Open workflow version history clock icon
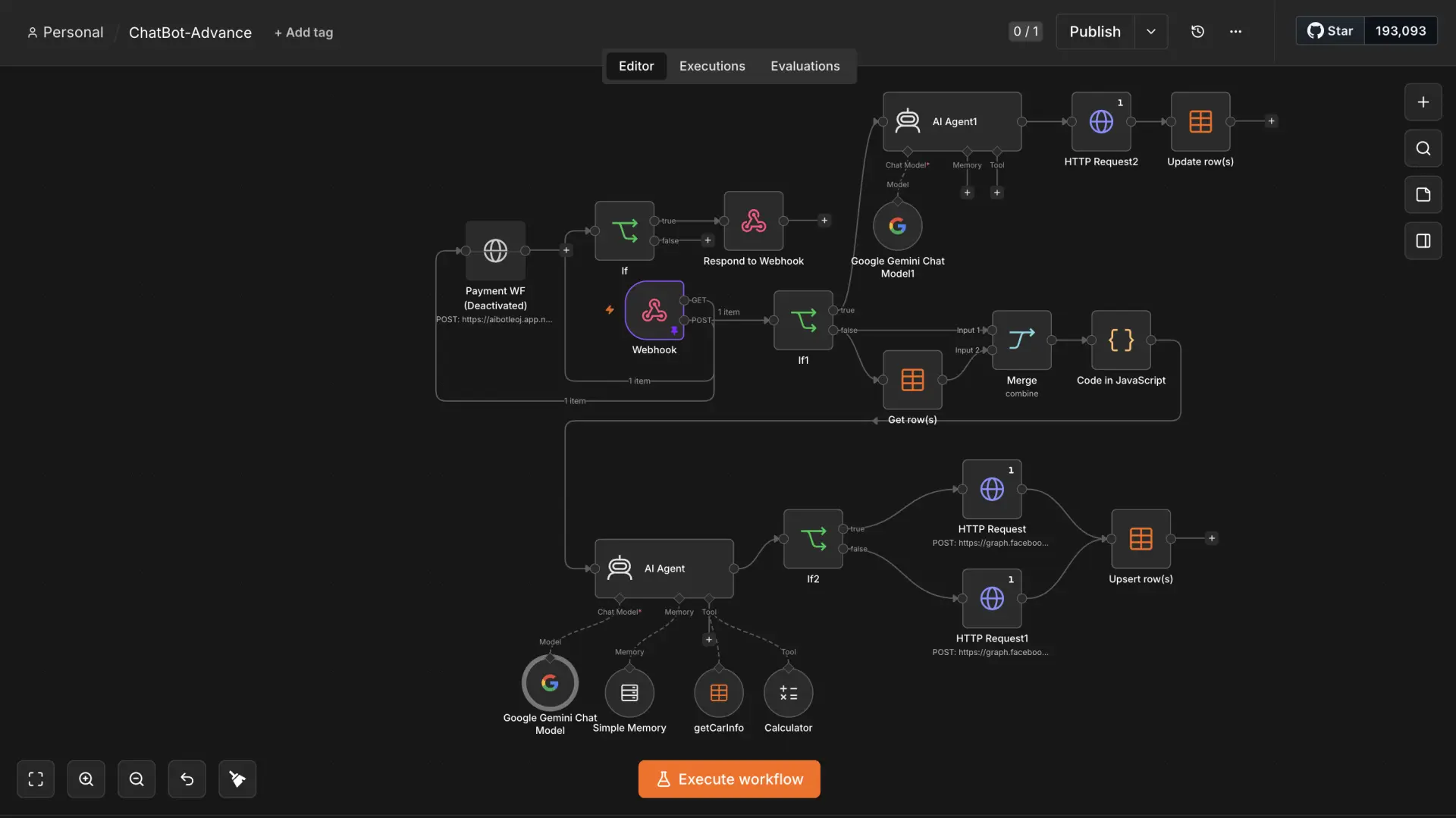Viewport: 1456px width, 818px height. (1197, 32)
